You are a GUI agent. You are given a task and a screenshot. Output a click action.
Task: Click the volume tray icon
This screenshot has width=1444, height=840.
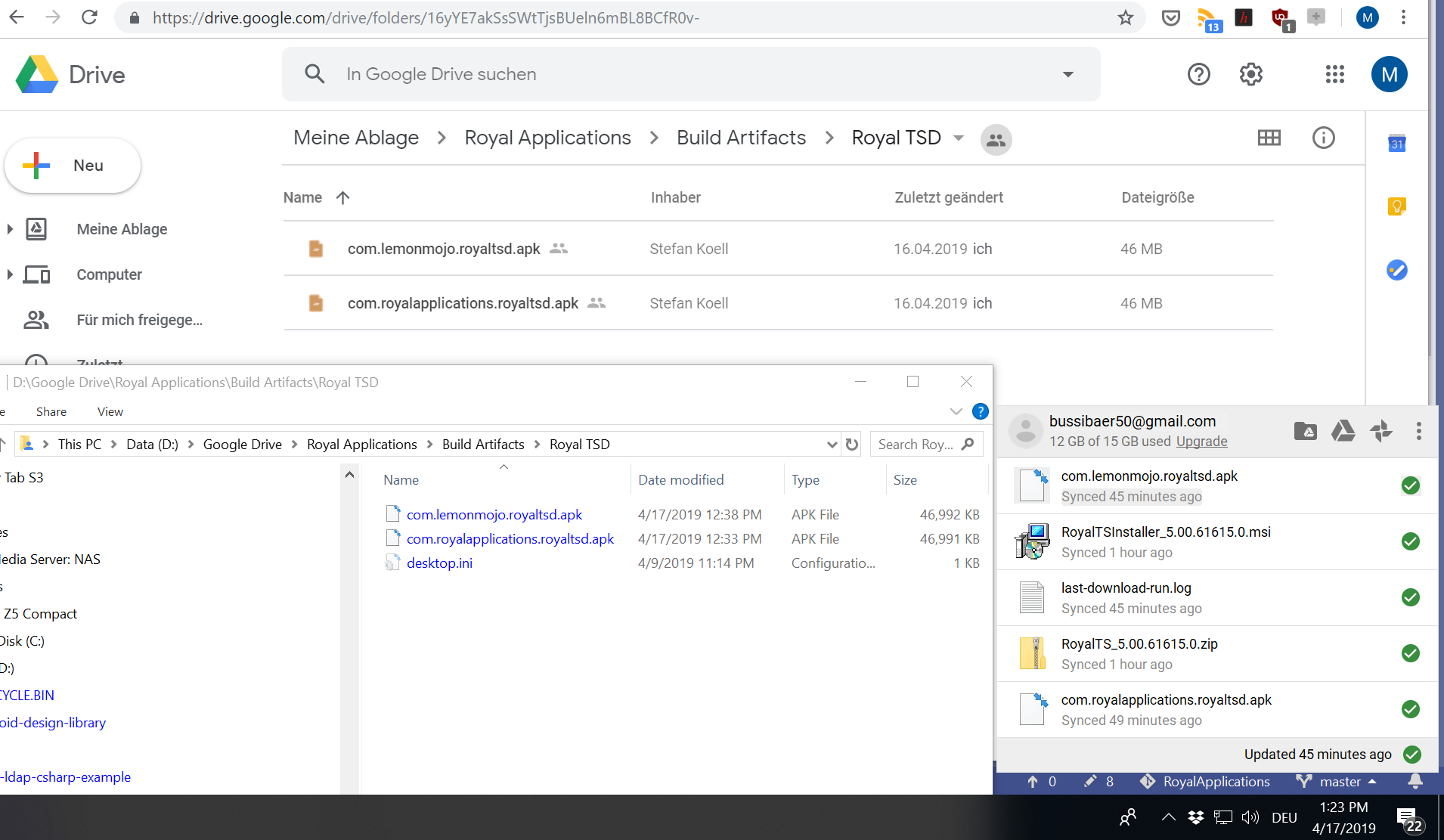[x=1250, y=817]
